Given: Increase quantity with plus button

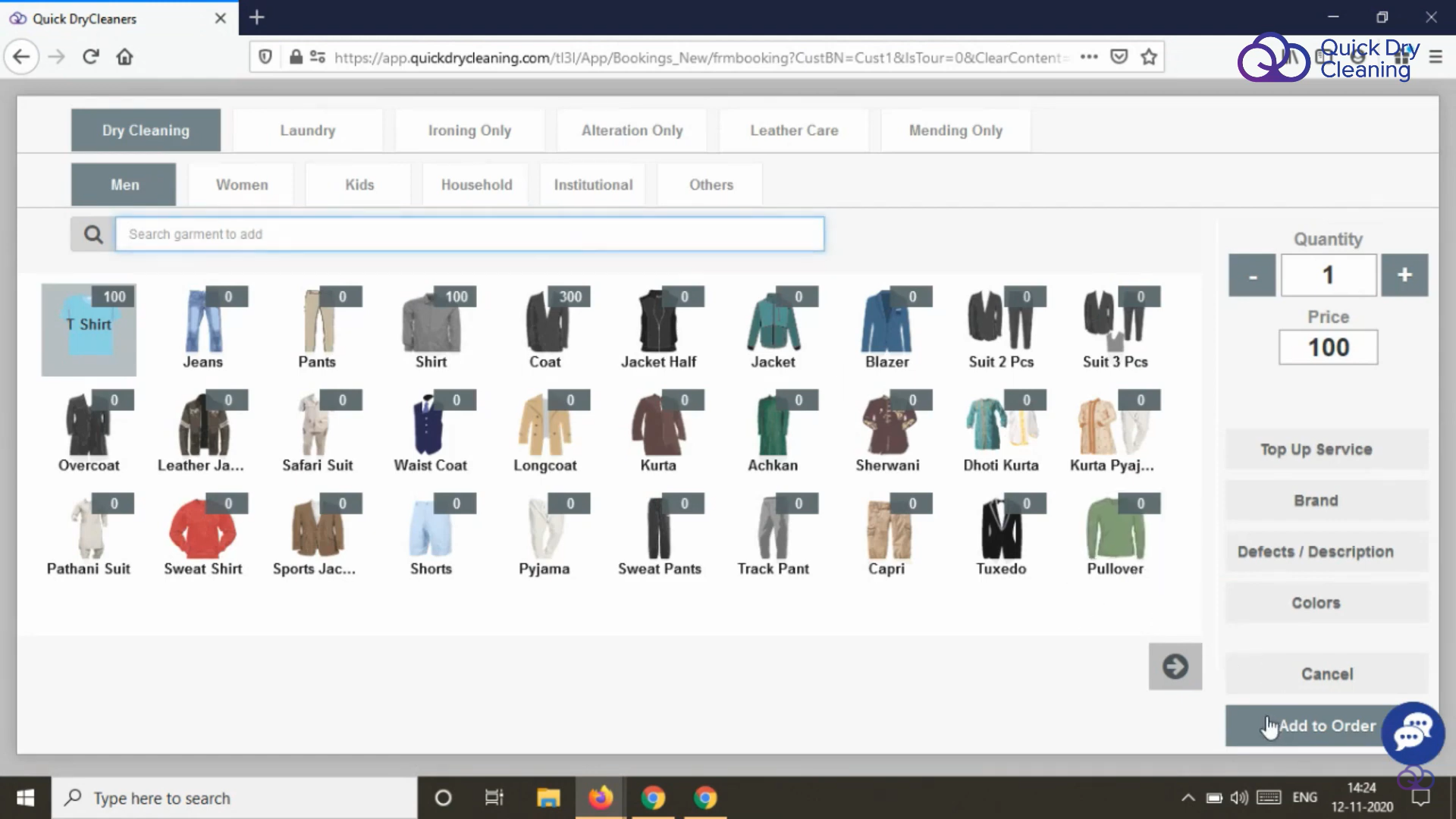Looking at the screenshot, I should pyautogui.click(x=1404, y=275).
